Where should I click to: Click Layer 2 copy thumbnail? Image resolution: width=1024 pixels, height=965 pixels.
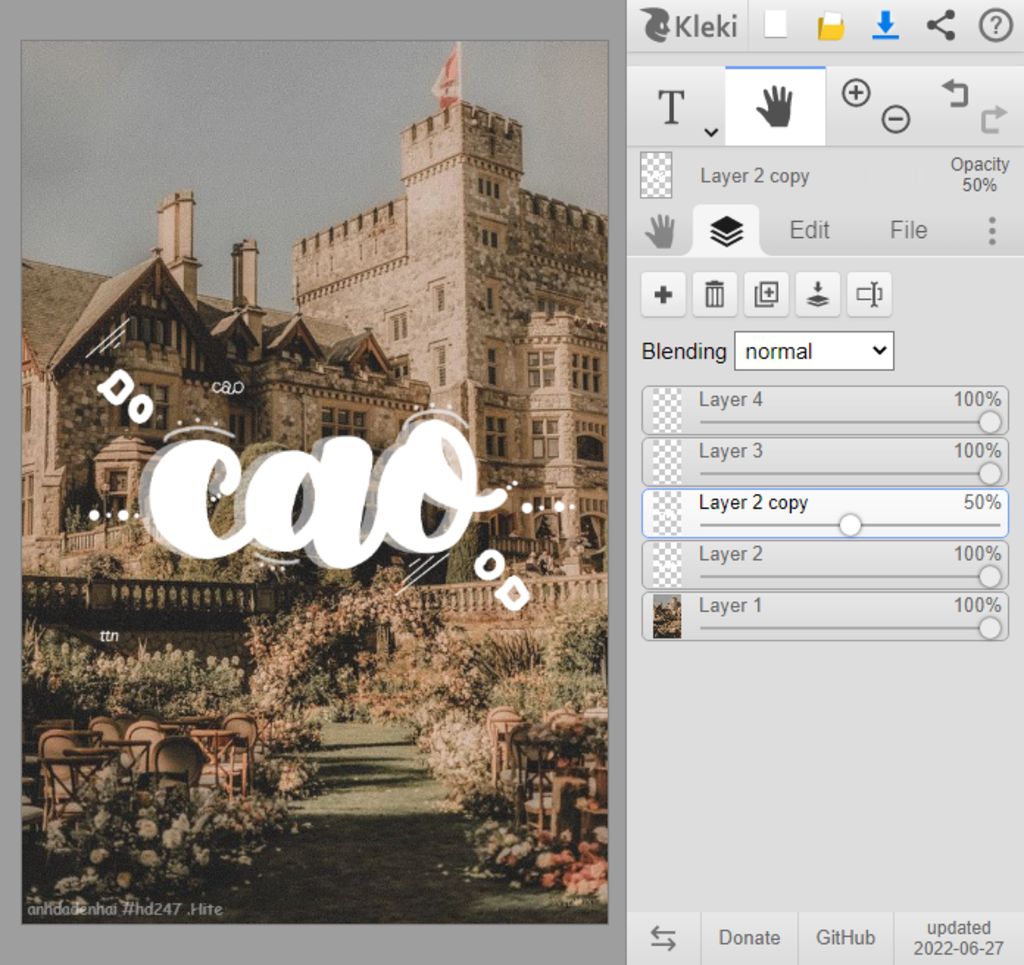point(667,513)
